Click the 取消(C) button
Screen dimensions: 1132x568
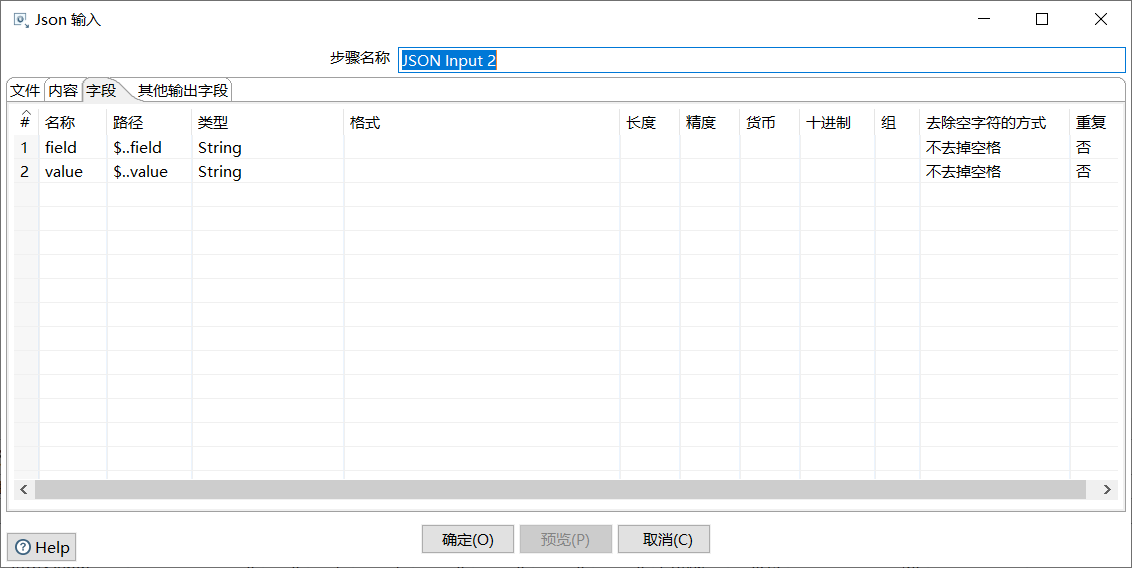click(664, 540)
